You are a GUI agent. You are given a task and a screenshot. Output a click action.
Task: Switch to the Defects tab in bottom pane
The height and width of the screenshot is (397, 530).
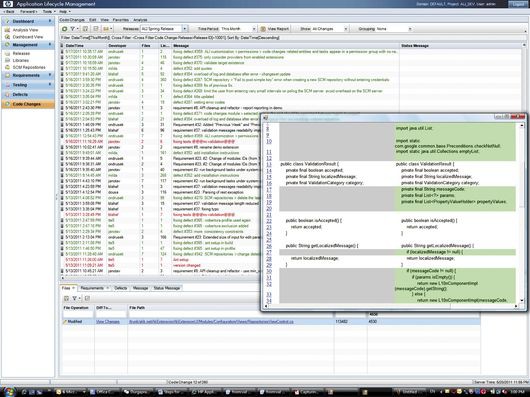pos(121,288)
